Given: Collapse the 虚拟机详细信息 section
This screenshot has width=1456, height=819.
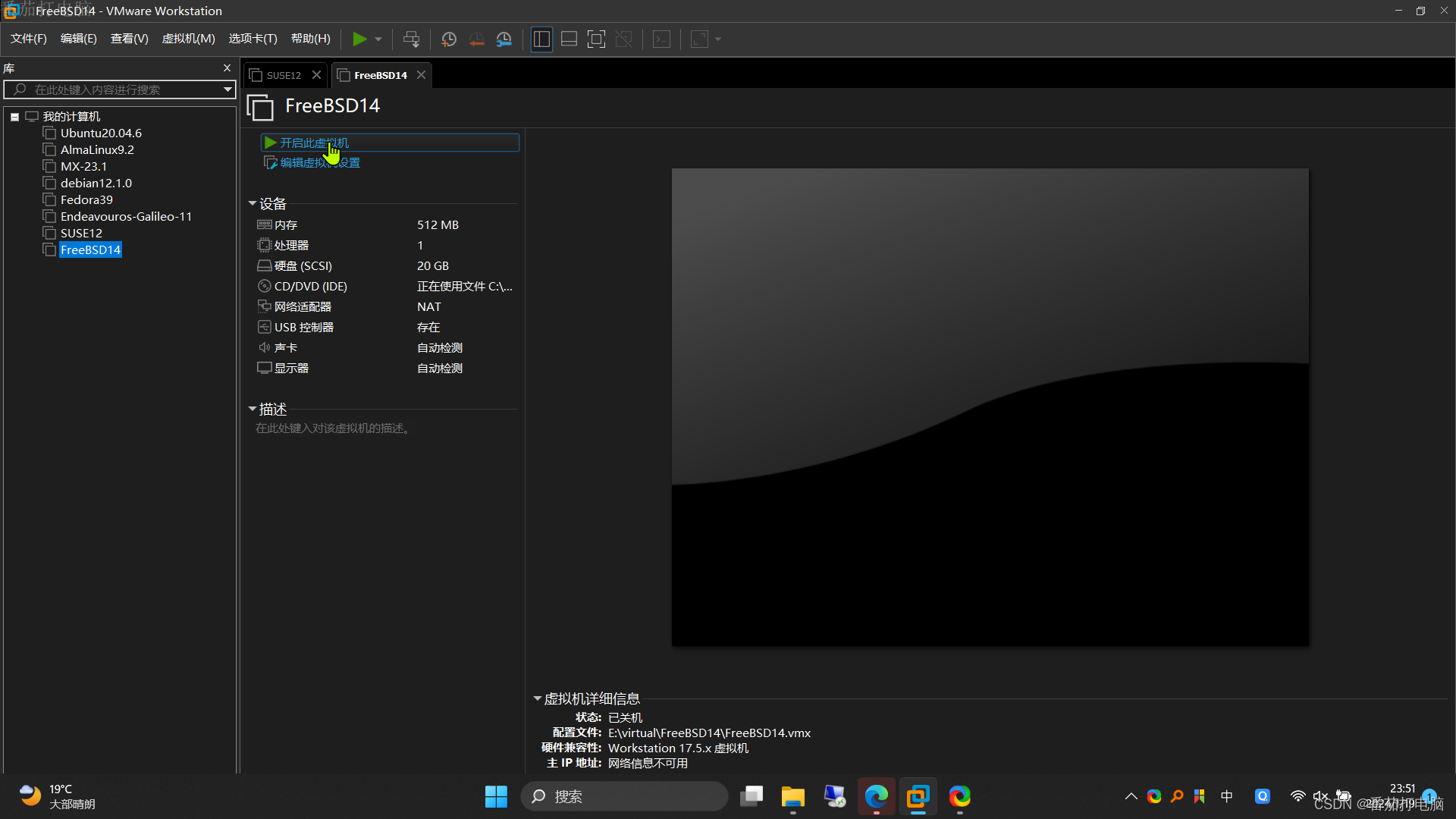Looking at the screenshot, I should point(538,698).
